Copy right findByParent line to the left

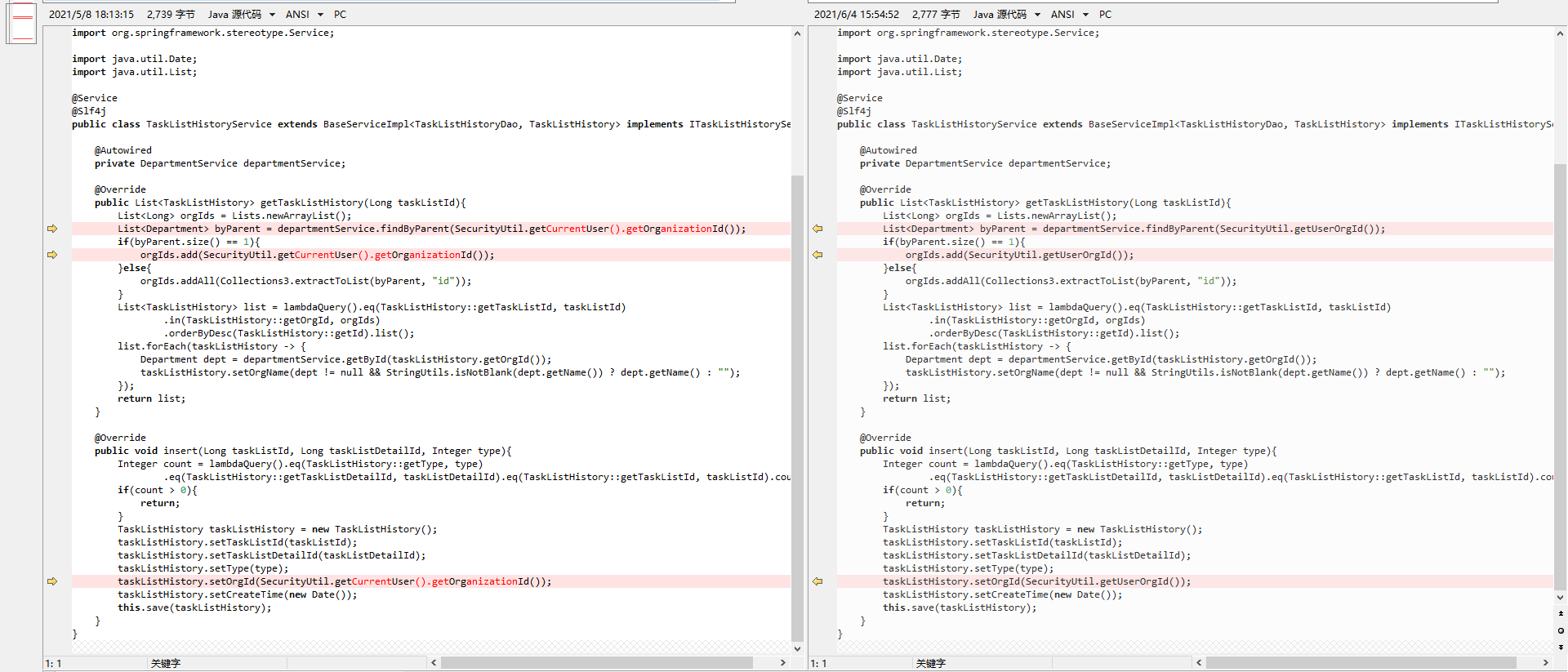[x=817, y=229]
